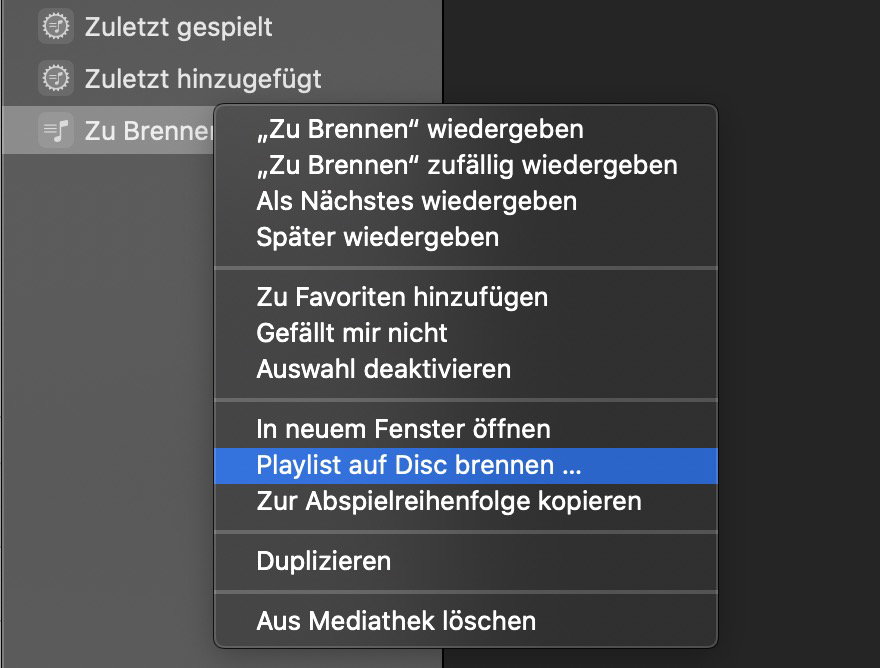Click Zu Favoriten hinzufügen

[402, 297]
